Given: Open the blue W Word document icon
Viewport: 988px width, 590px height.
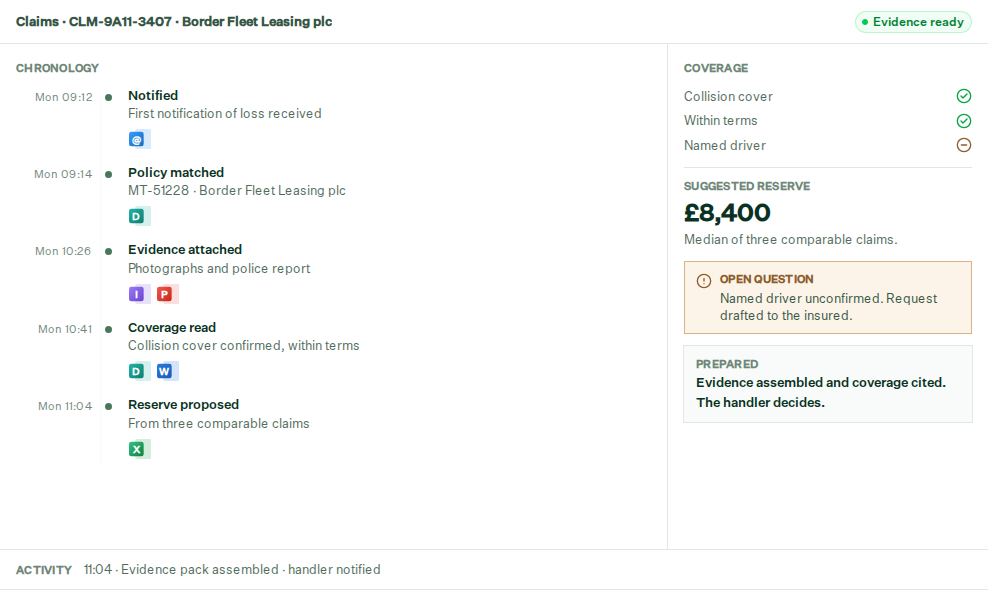Looking at the screenshot, I should click(164, 371).
